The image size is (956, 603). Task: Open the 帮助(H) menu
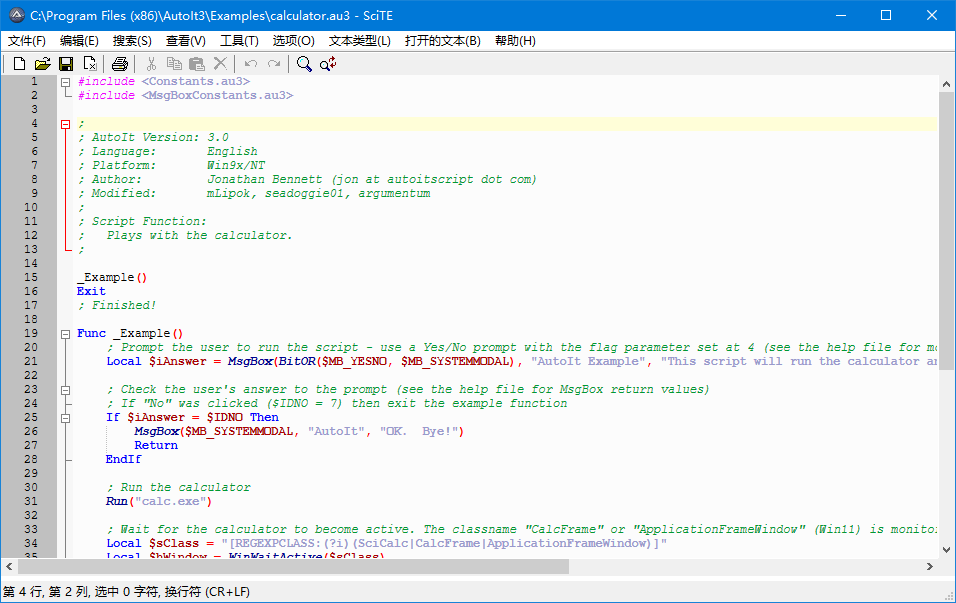tap(515, 41)
